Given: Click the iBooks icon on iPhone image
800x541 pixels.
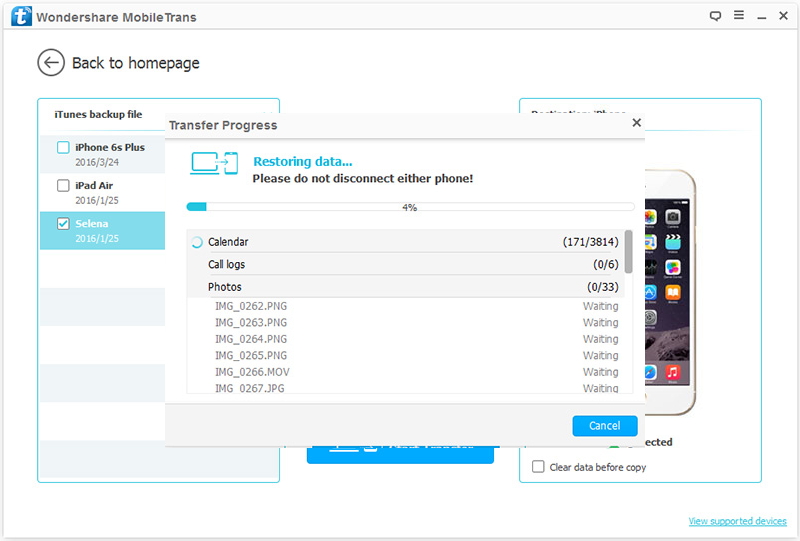Looking at the screenshot, I should point(672,292).
